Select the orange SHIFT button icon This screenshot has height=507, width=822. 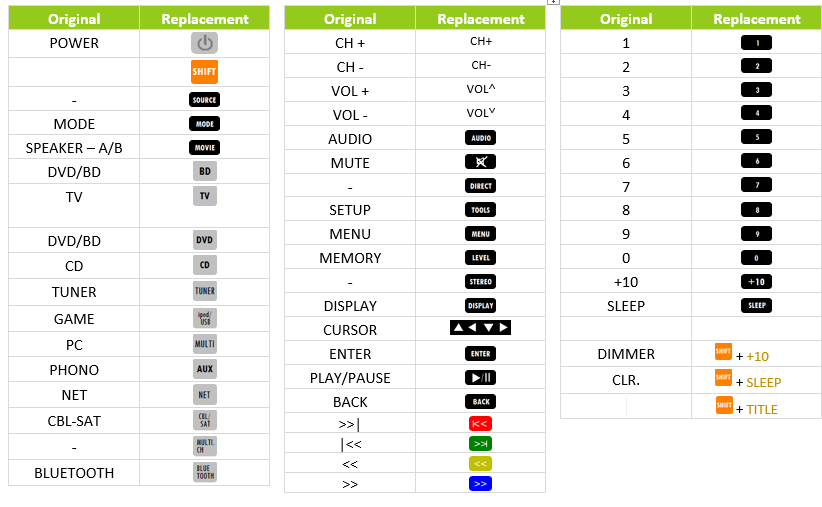[204, 72]
